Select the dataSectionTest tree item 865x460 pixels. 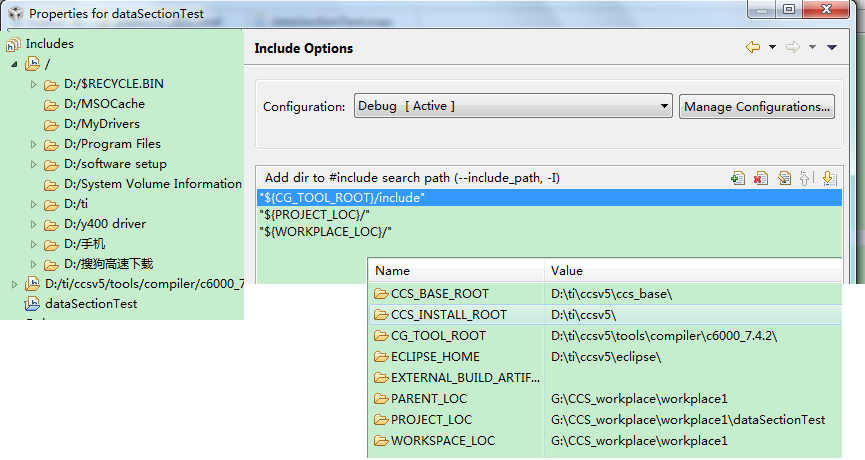pyautogui.click(x=91, y=303)
